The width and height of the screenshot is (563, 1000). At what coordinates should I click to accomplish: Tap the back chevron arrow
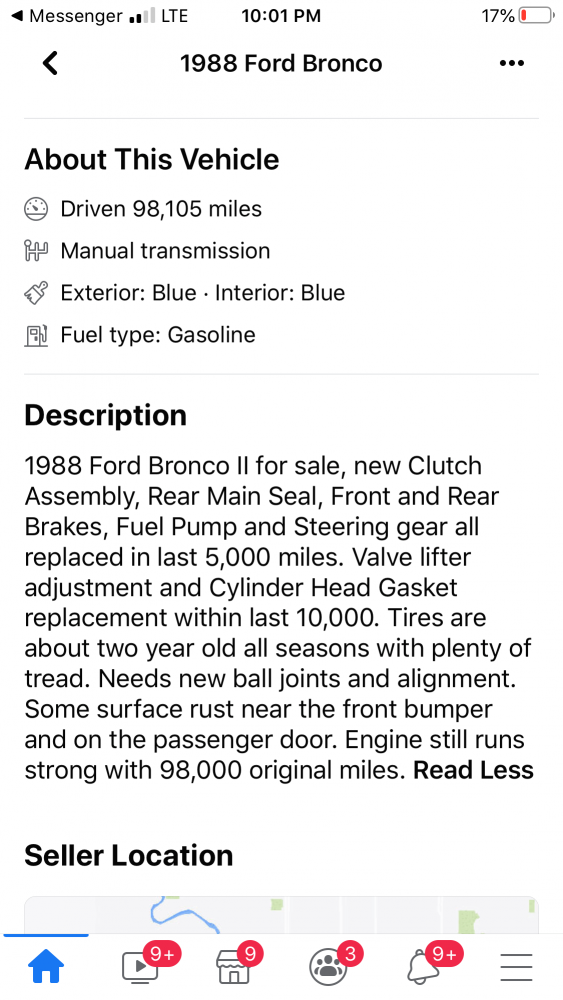pyautogui.click(x=50, y=63)
